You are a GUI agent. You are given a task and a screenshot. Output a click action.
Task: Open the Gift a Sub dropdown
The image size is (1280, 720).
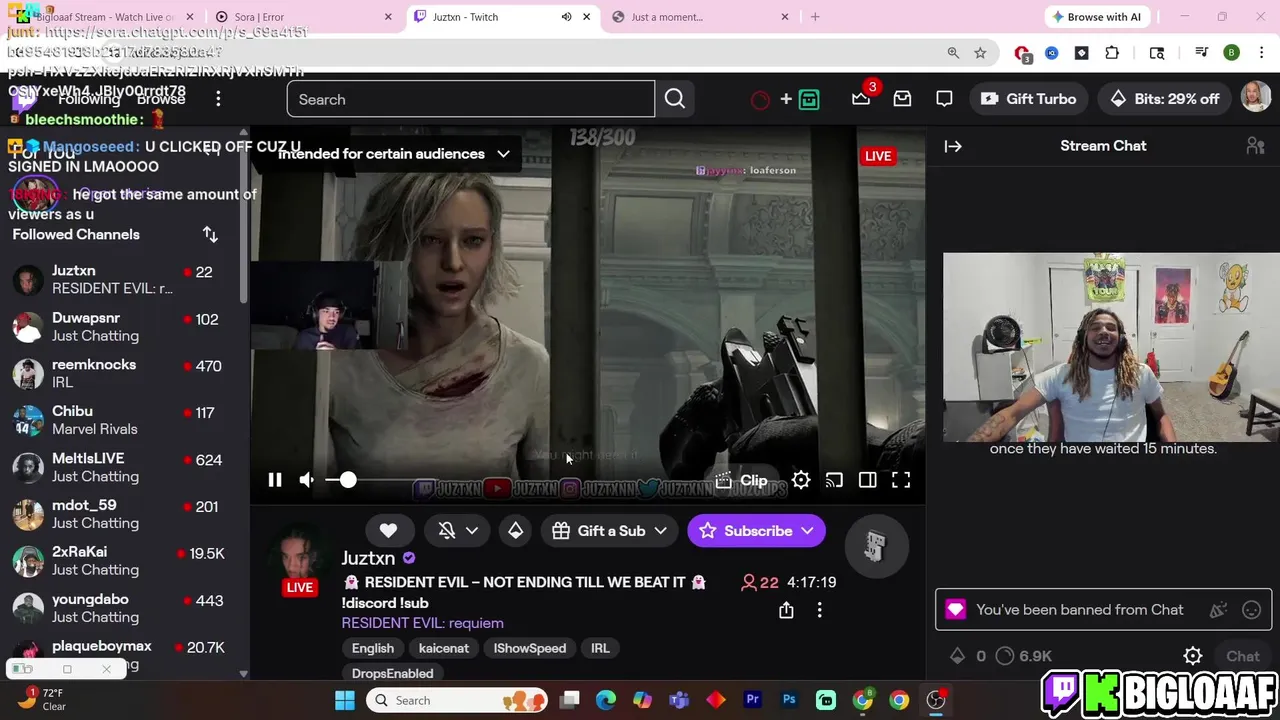[x=610, y=531]
